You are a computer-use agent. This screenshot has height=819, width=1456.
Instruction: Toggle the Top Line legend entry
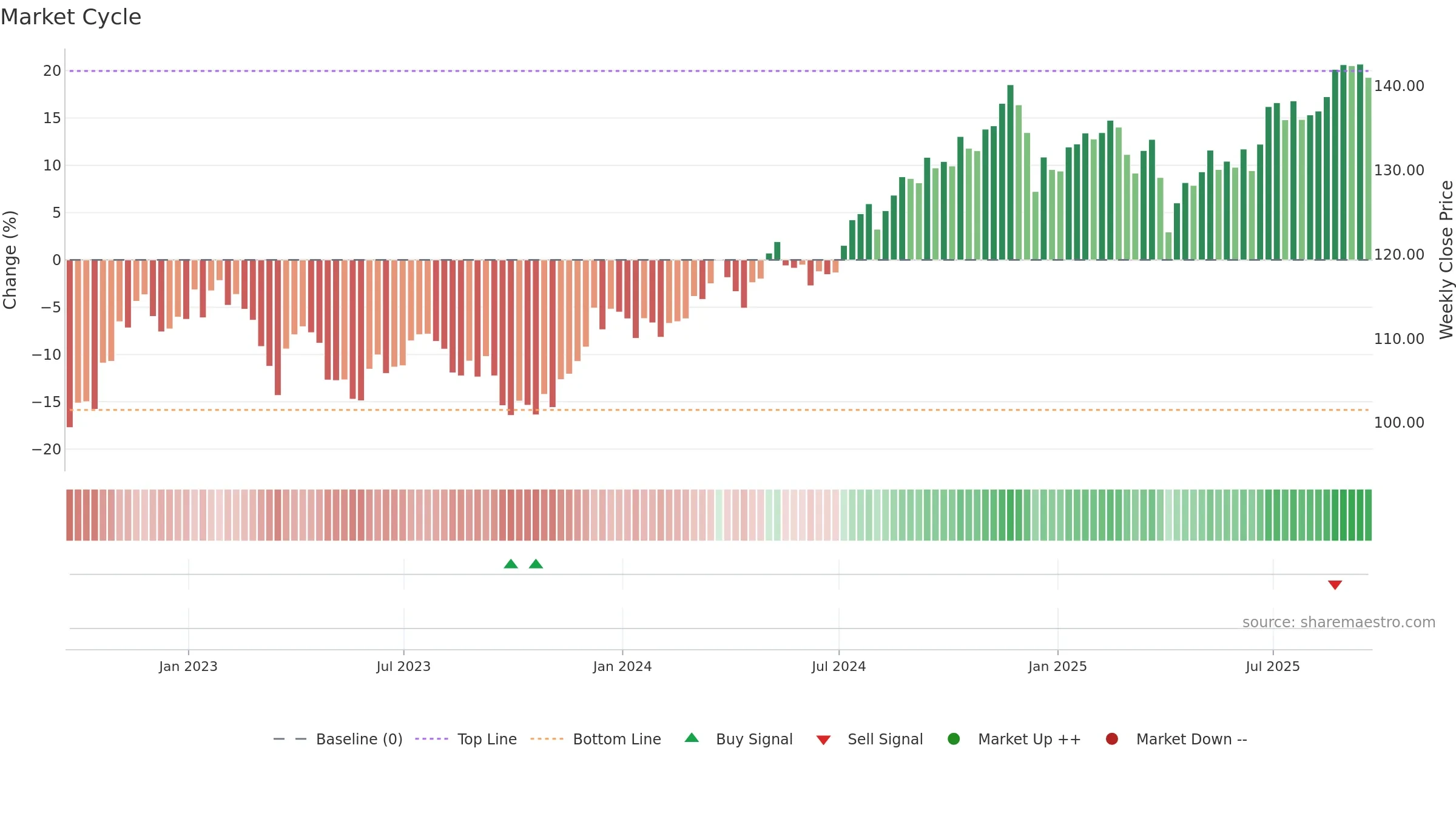tap(465, 739)
